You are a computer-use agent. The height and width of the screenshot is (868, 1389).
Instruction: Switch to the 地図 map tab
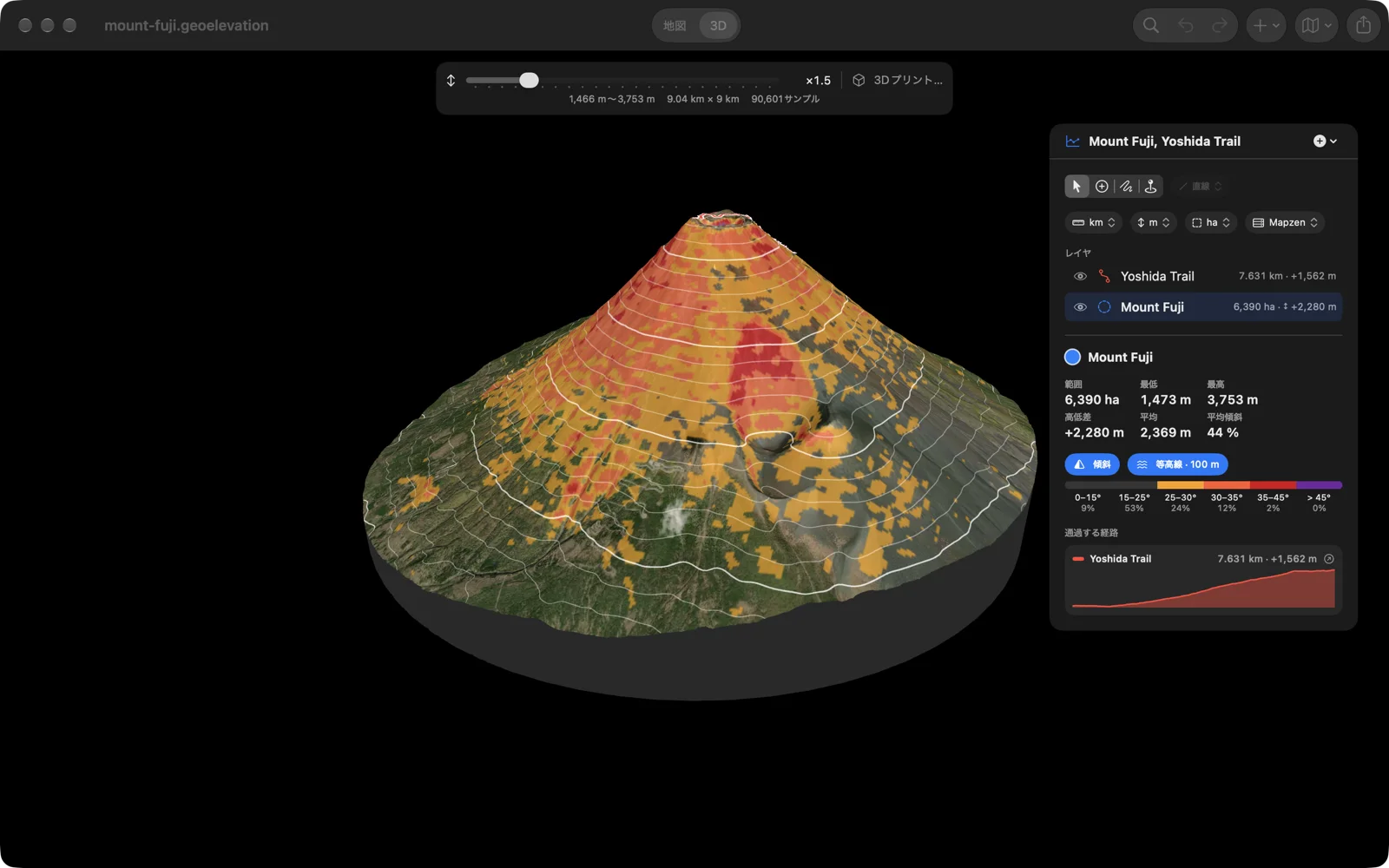[675, 26]
